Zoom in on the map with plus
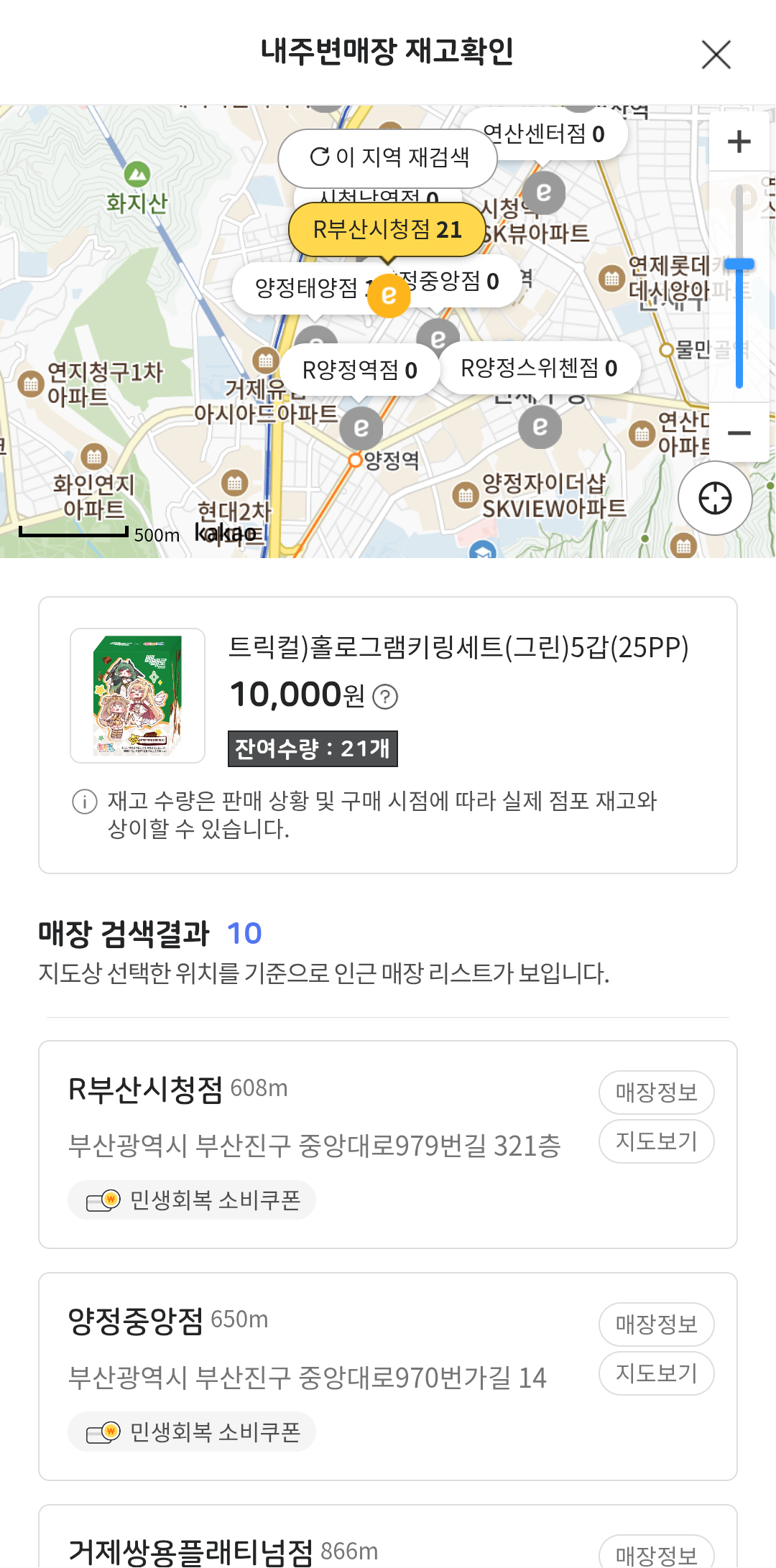This screenshot has height=1568, width=776. point(739,142)
